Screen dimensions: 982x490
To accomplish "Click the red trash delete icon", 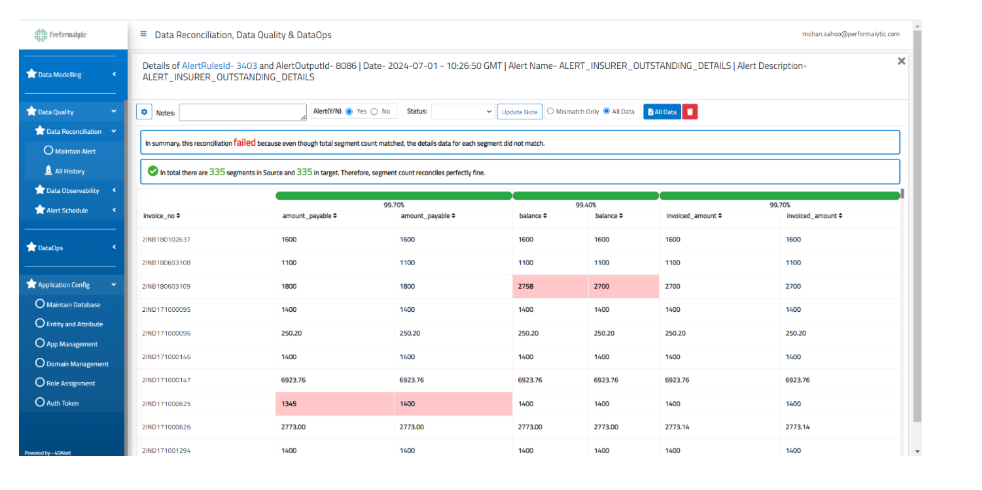I will pos(691,112).
